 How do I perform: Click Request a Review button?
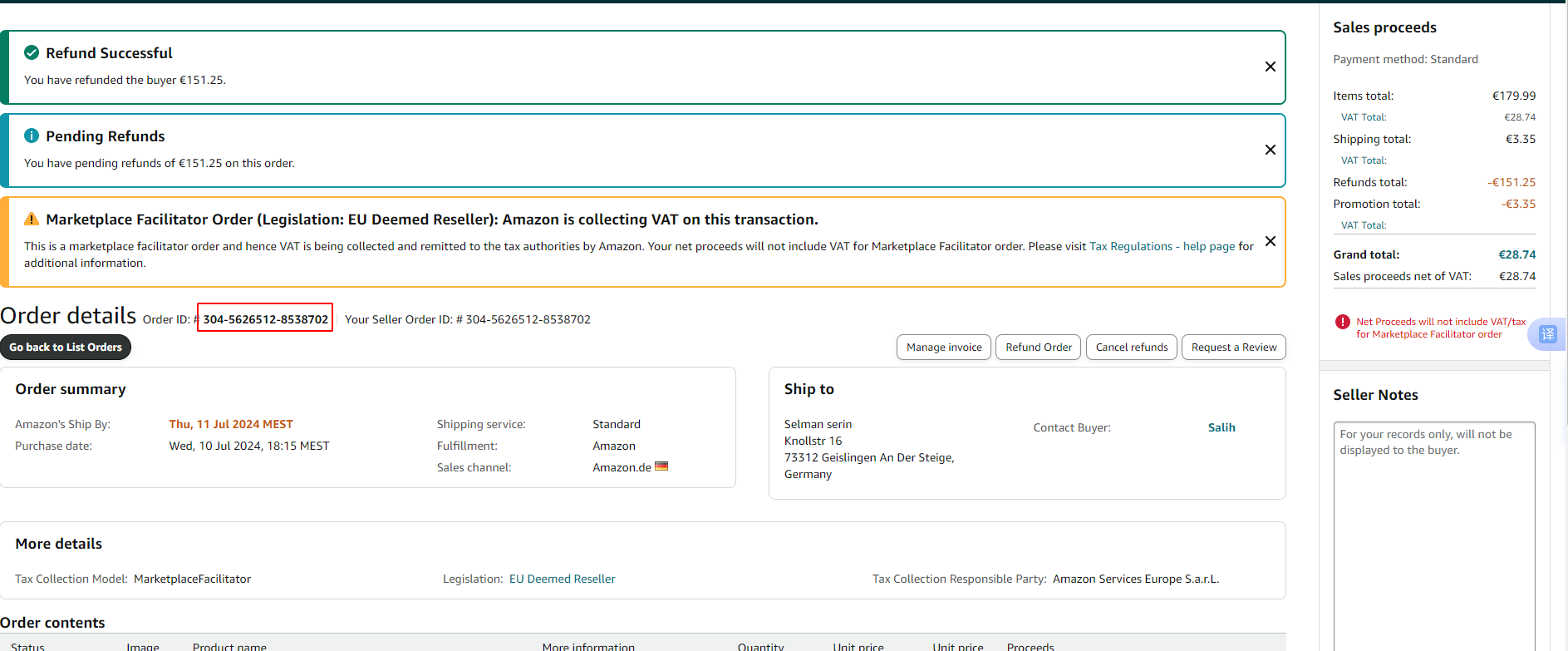1233,348
